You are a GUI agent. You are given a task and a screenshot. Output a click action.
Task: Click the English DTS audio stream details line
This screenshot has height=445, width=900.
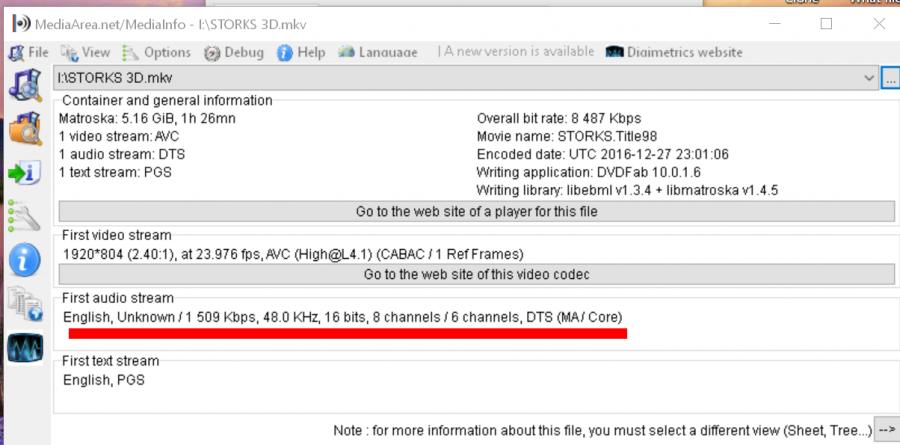[x=343, y=317]
